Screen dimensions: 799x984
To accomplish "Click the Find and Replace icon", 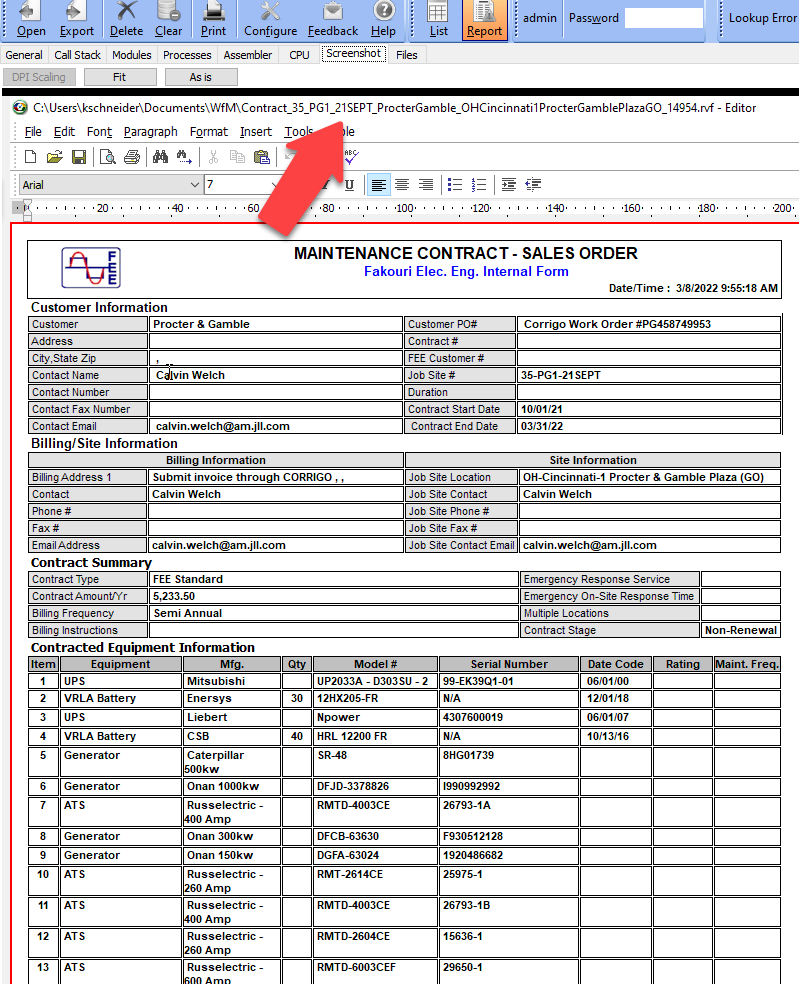I will [184, 157].
